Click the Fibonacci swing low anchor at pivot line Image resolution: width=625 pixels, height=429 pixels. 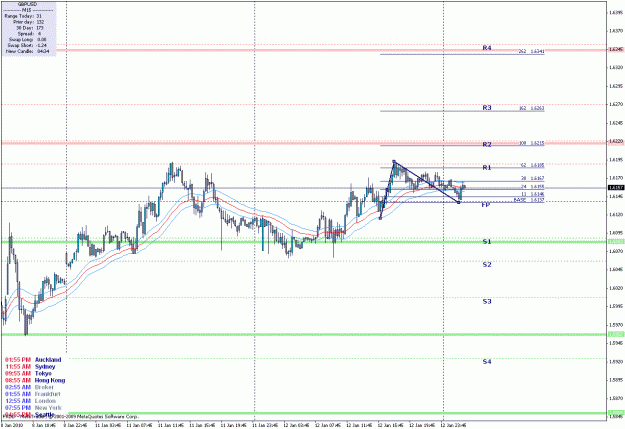pos(459,203)
